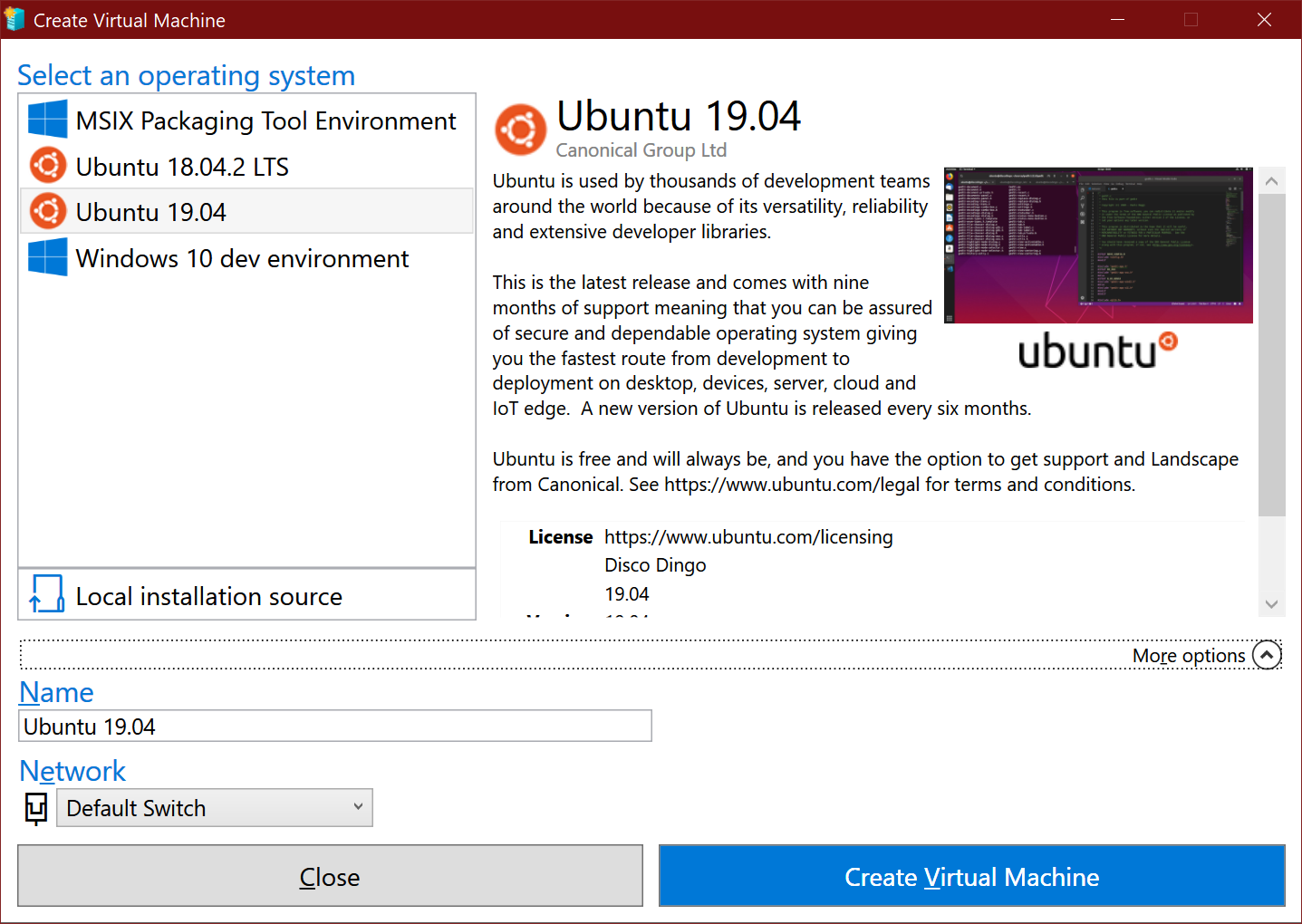1302x924 pixels.
Task: Click the Close button
Action: [330, 876]
